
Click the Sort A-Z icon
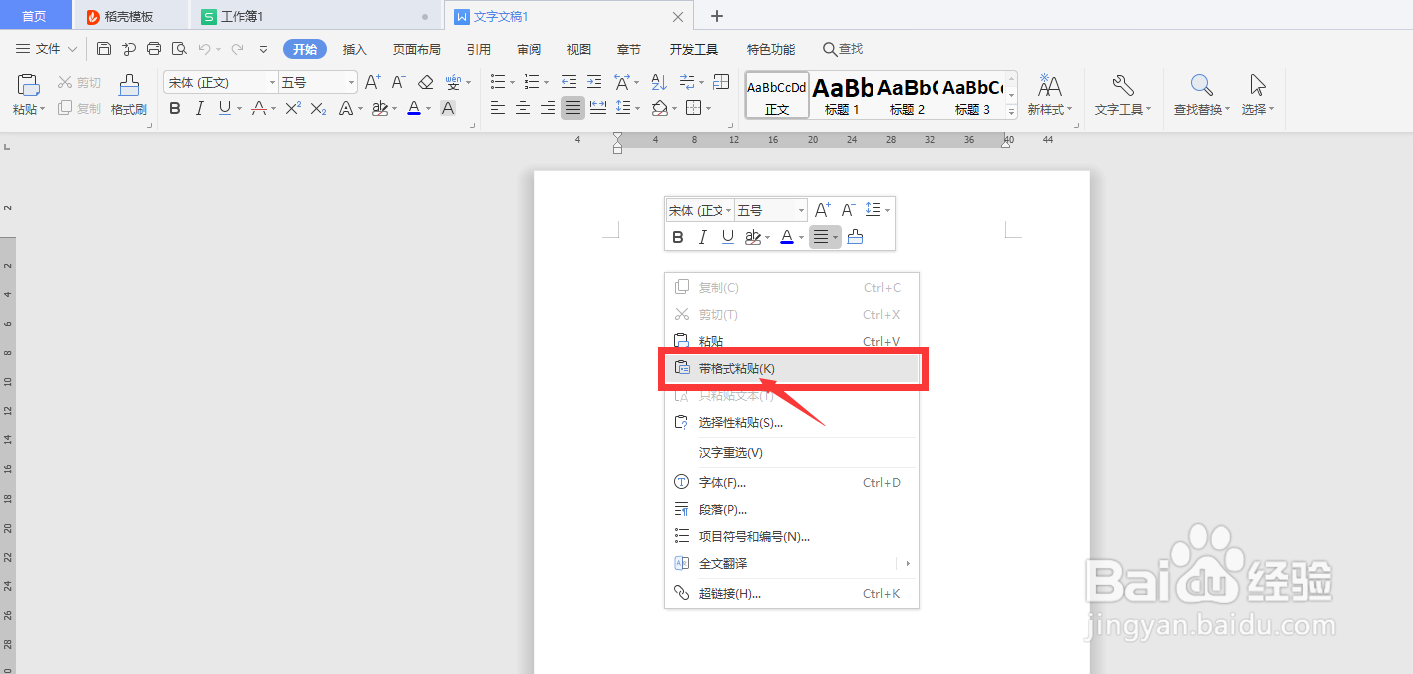coord(657,81)
